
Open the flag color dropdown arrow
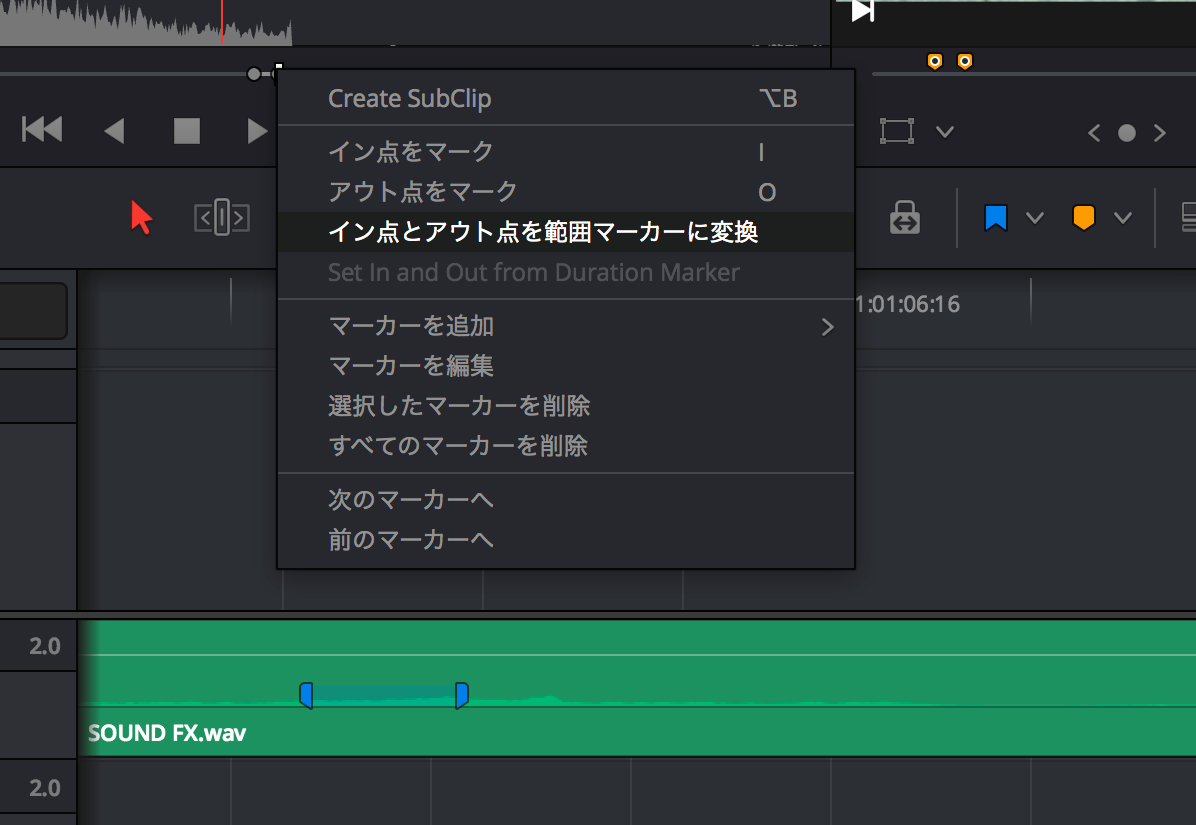[x=1035, y=218]
